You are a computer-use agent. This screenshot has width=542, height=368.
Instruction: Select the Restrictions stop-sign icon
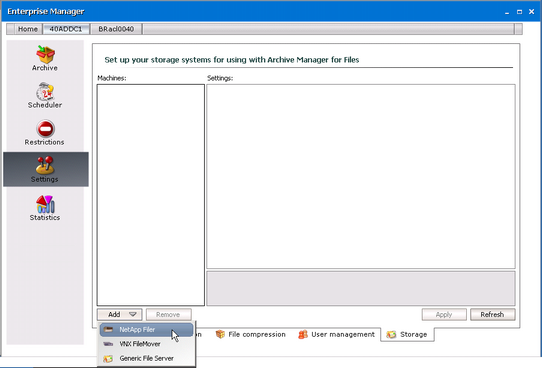45,129
